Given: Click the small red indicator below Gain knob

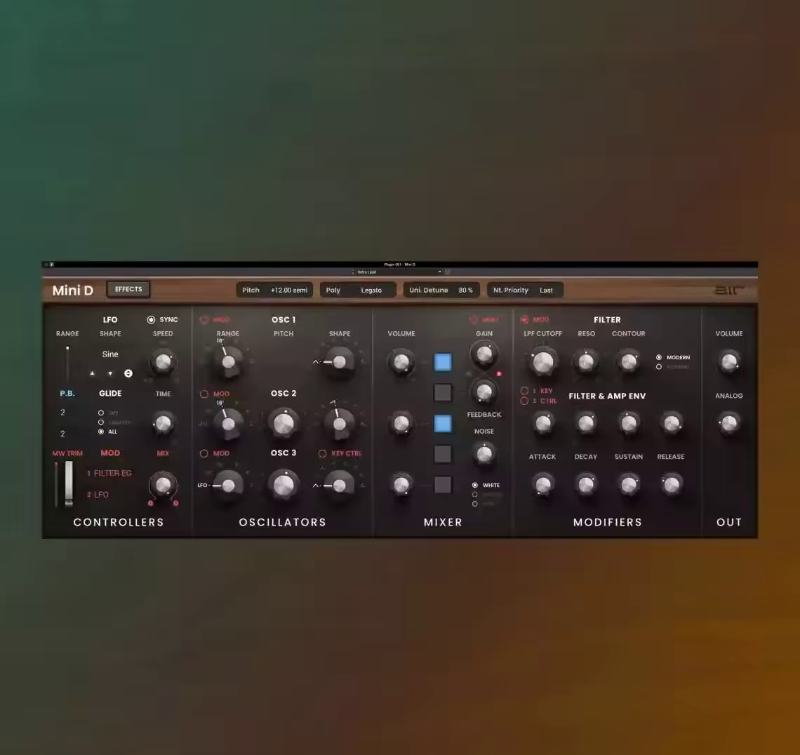Looking at the screenshot, I should 499,374.
